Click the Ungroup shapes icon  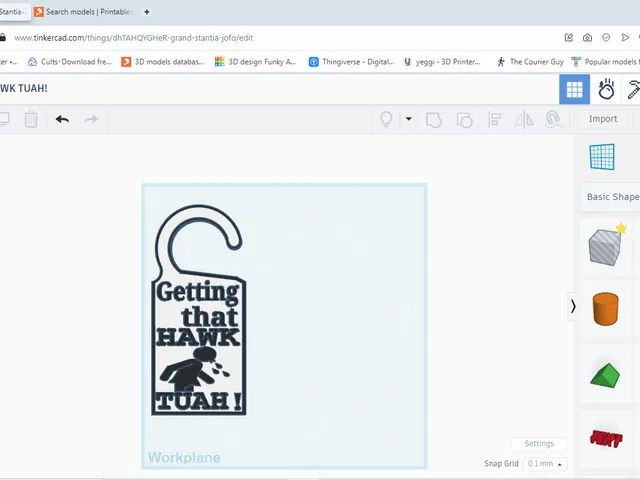[464, 120]
